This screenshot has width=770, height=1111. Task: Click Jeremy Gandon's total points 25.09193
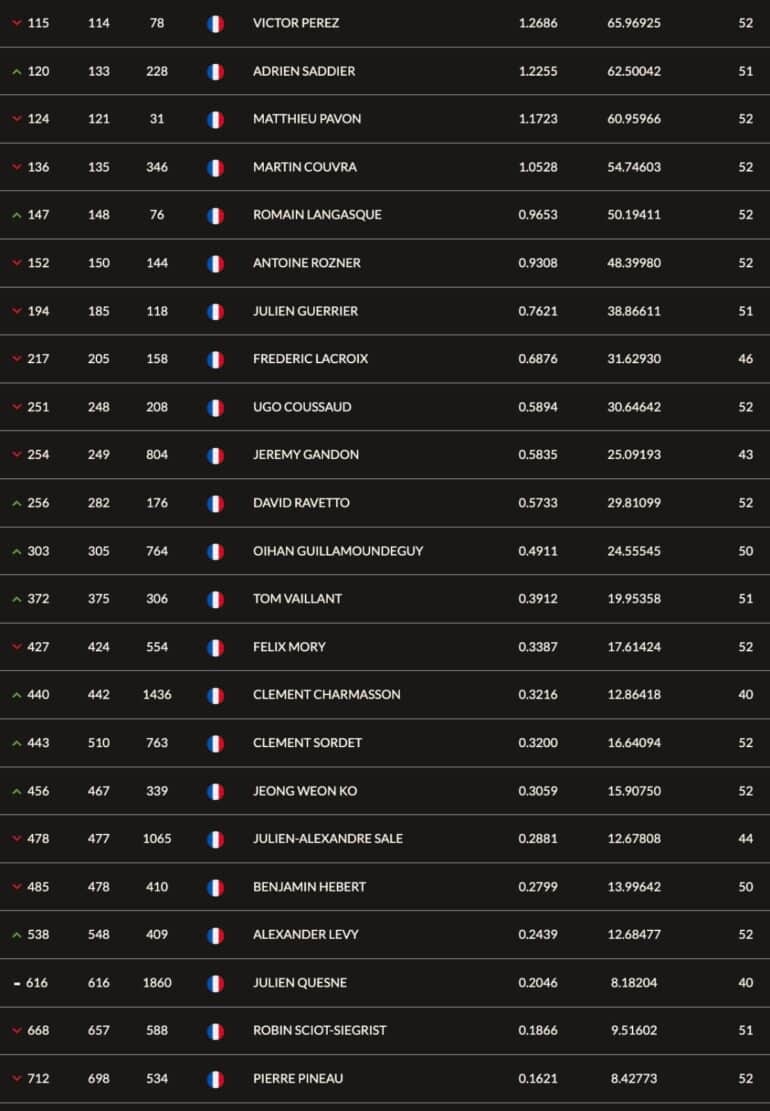tap(634, 455)
